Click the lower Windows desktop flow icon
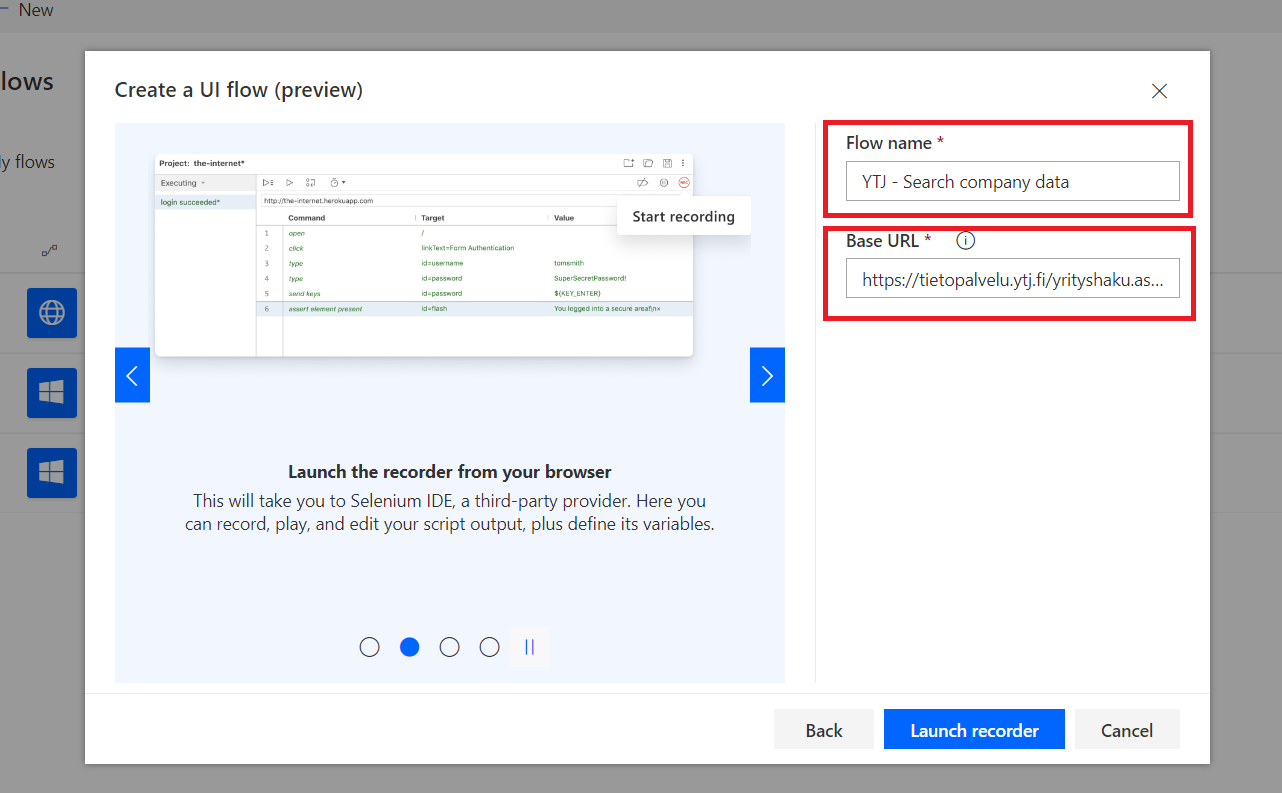 pyautogui.click(x=51, y=473)
